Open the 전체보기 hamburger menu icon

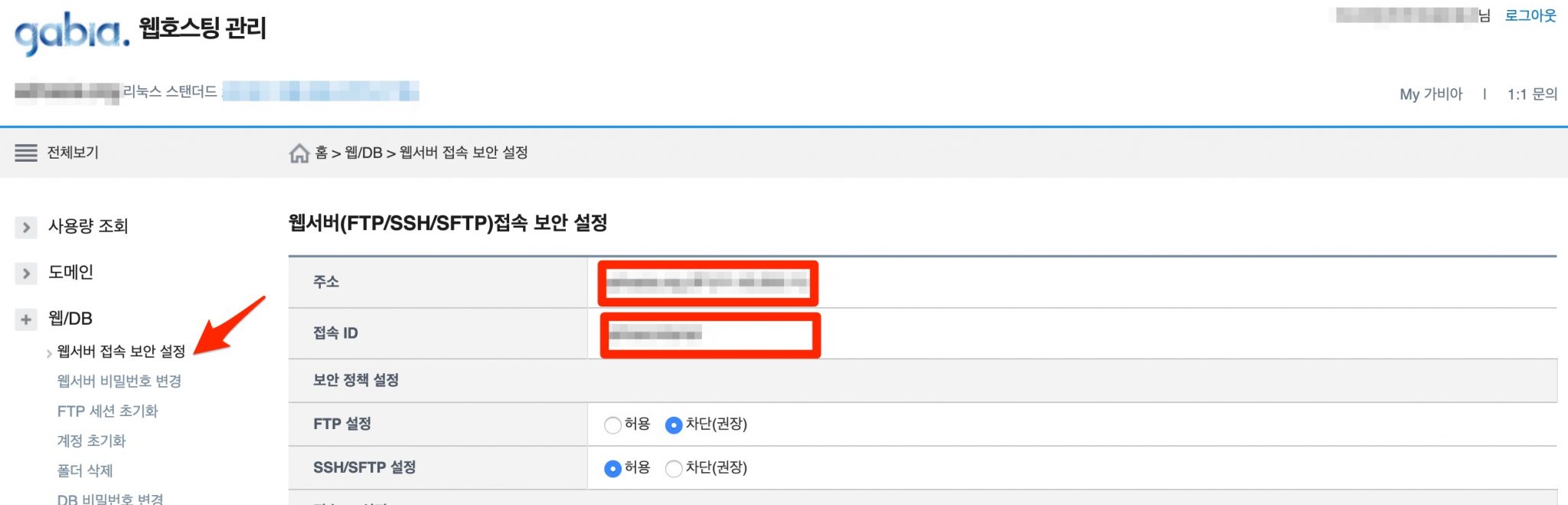(x=26, y=152)
